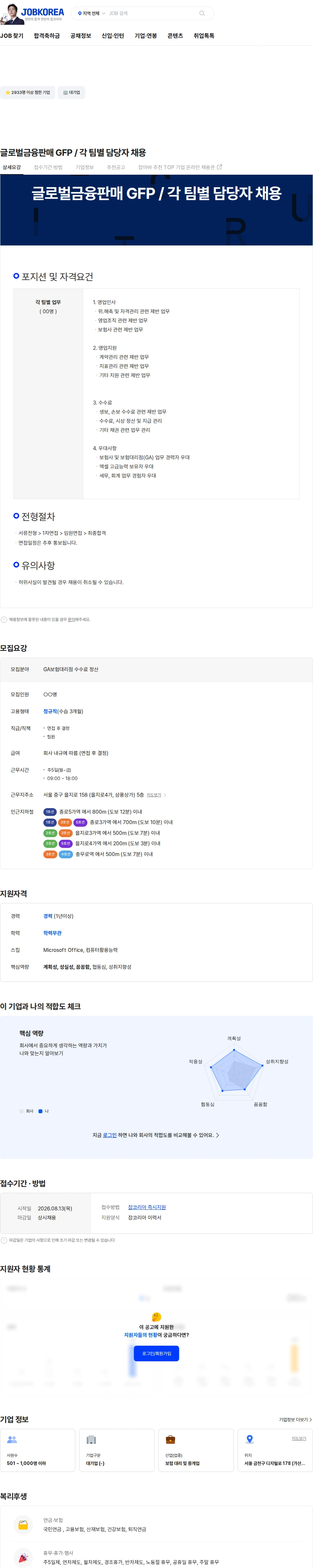Click the 사원수 people icon
This screenshot has height=1568, width=313.
11,1440
